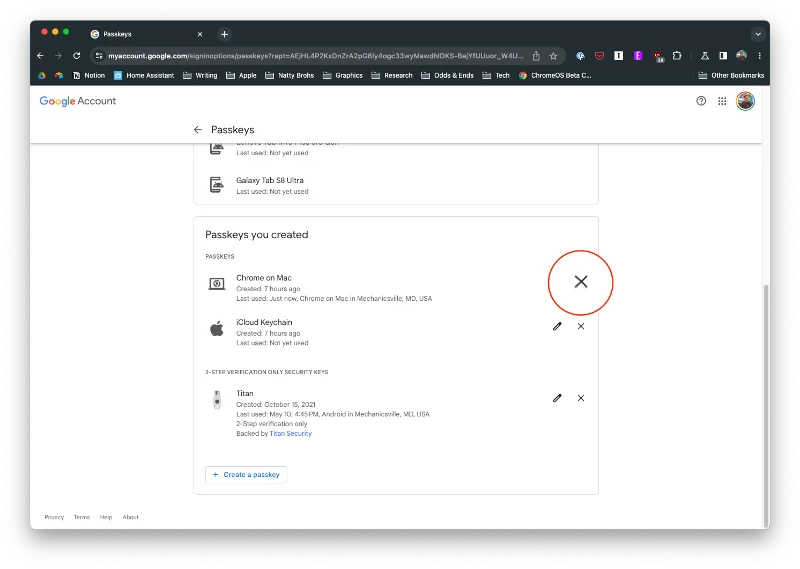
Task: Open the Google Account profile avatar
Action: pyautogui.click(x=745, y=101)
